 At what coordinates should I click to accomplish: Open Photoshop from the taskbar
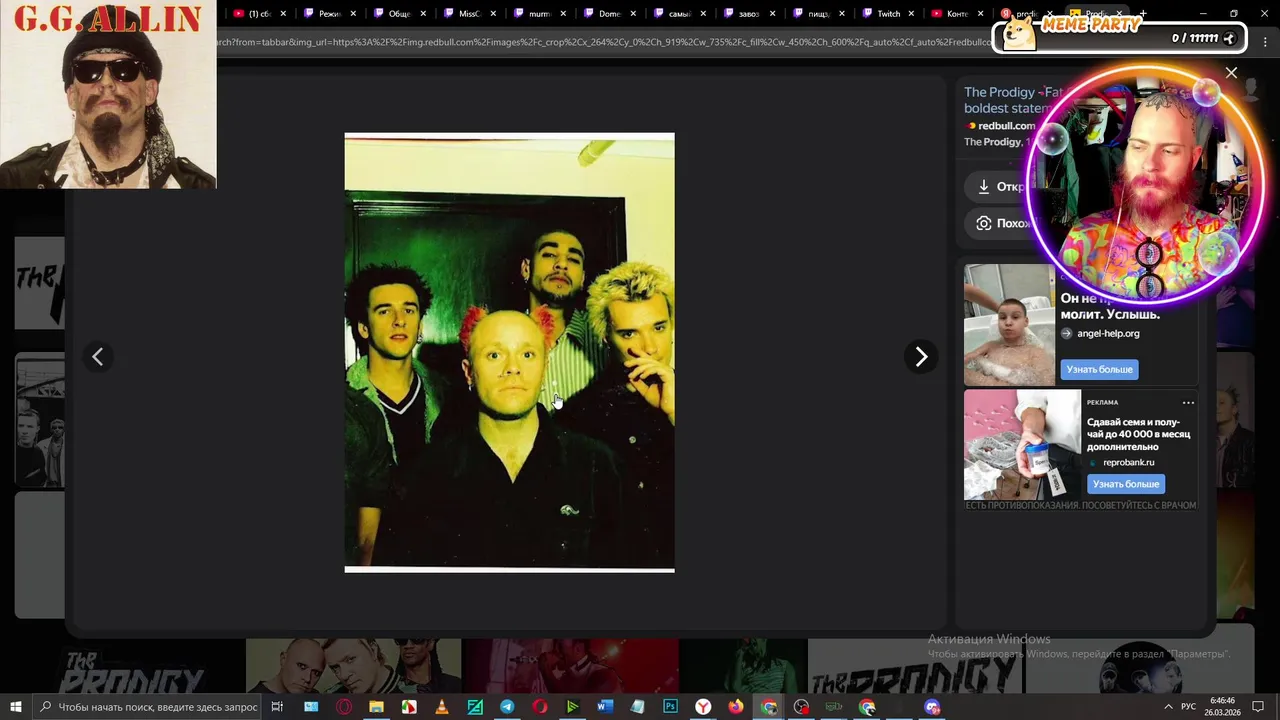pyautogui.click(x=670, y=707)
